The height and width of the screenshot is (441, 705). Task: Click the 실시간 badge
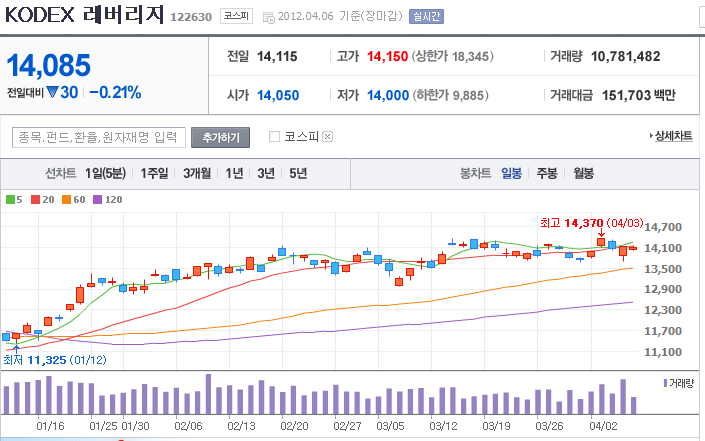click(426, 17)
